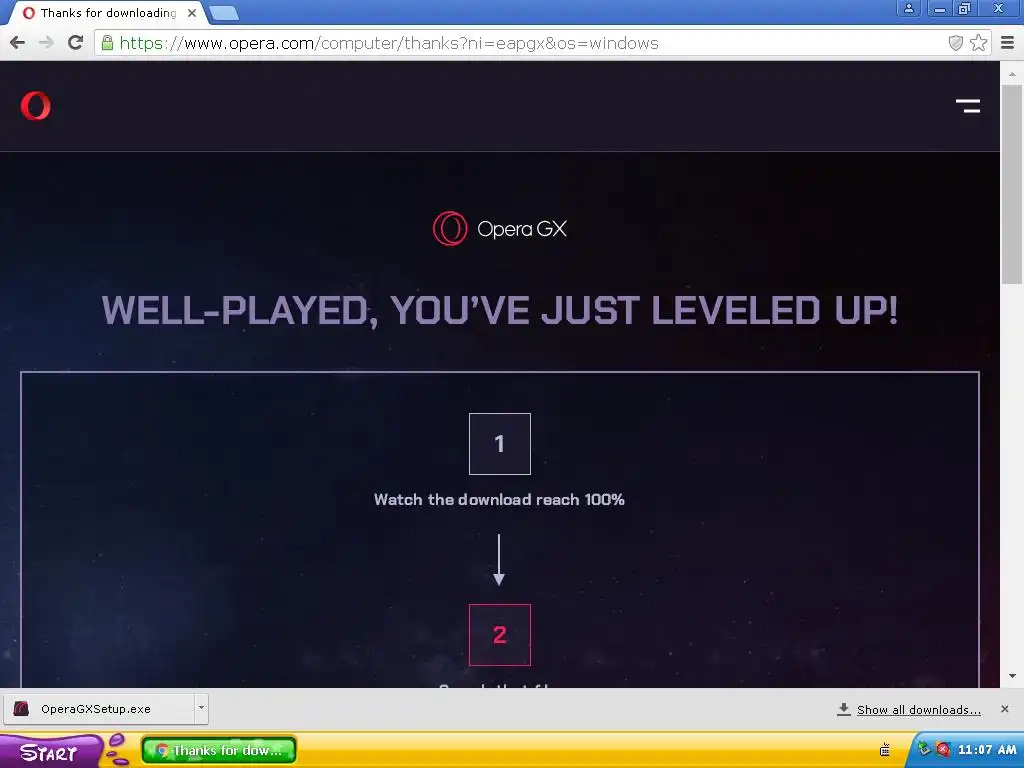Click the taskbar clock showing 11:07 AM
Image resolution: width=1024 pixels, height=768 pixels.
coord(987,750)
